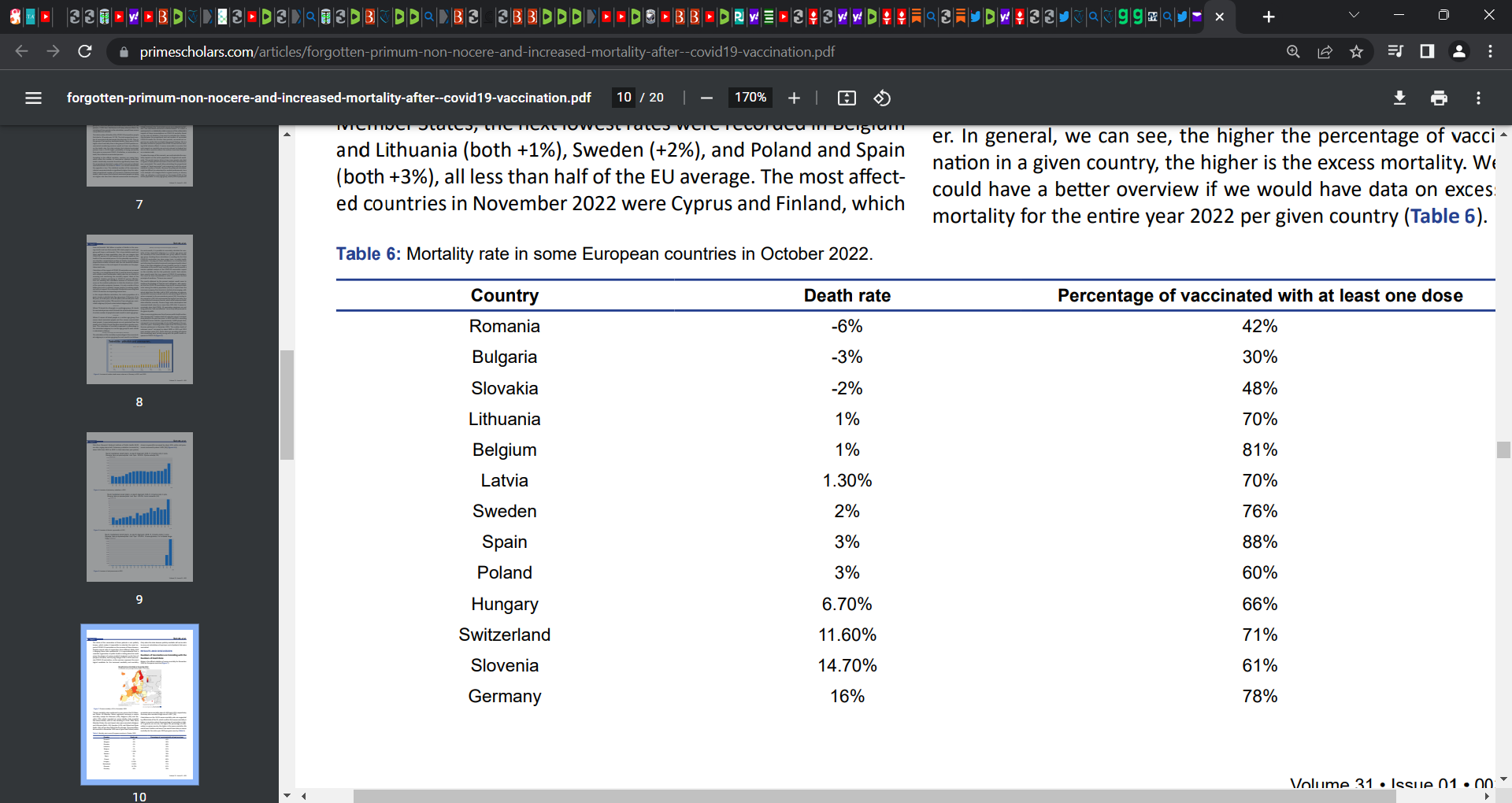
Task: Close the active browser tab
Action: (x=1219, y=17)
